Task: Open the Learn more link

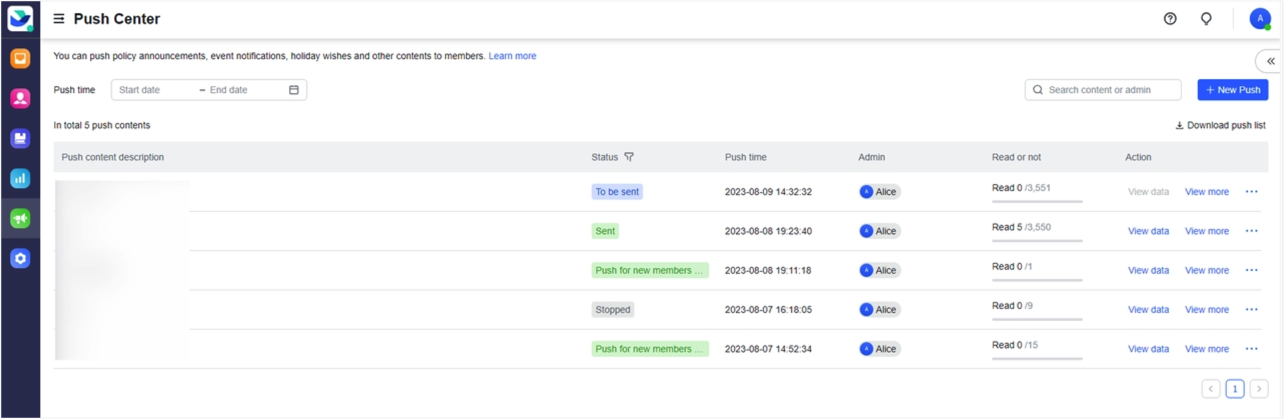Action: (512, 56)
